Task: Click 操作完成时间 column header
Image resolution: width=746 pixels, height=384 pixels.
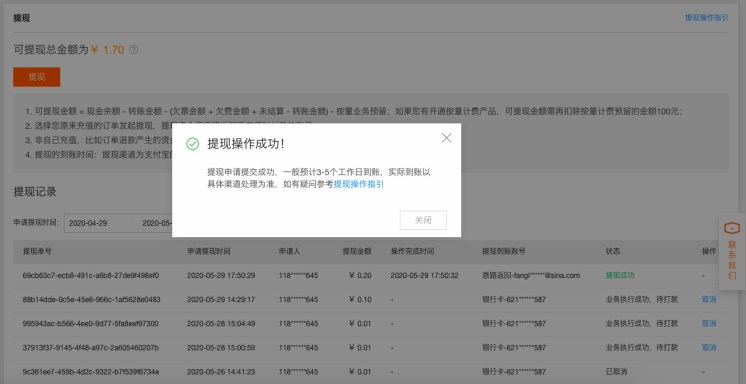Action: click(x=412, y=251)
